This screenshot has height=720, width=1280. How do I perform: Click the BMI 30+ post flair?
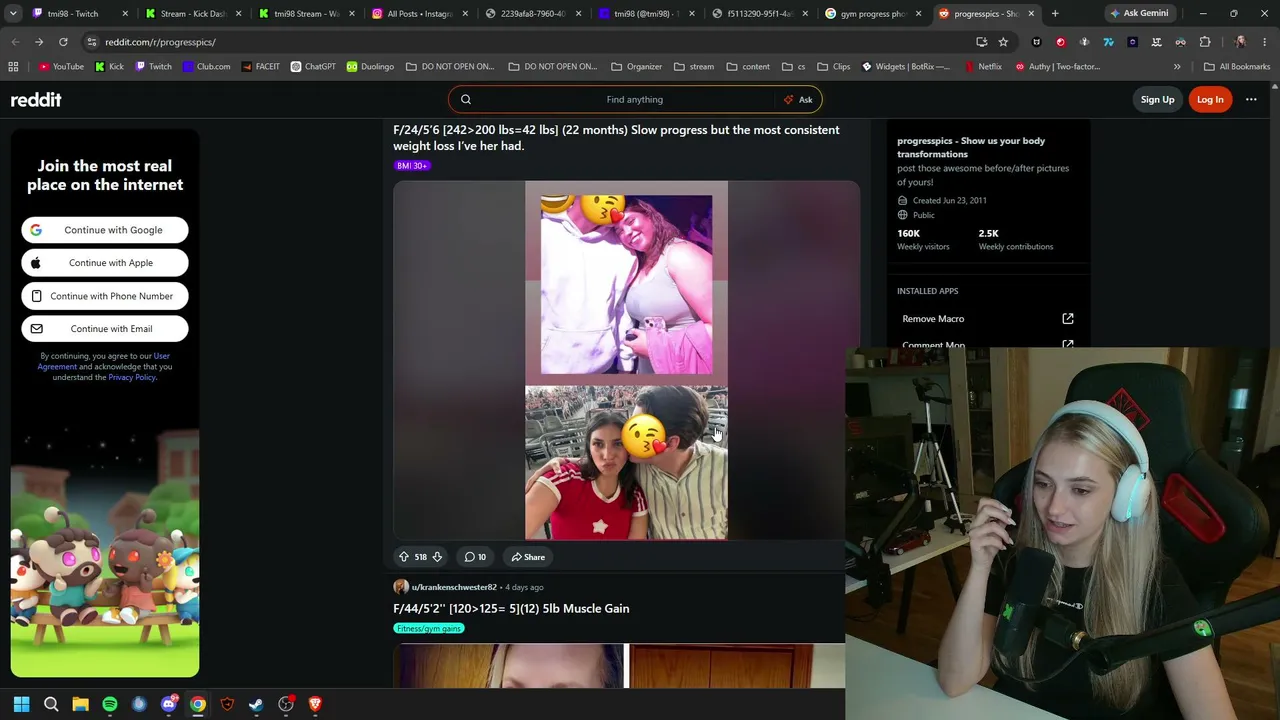pyautogui.click(x=412, y=166)
